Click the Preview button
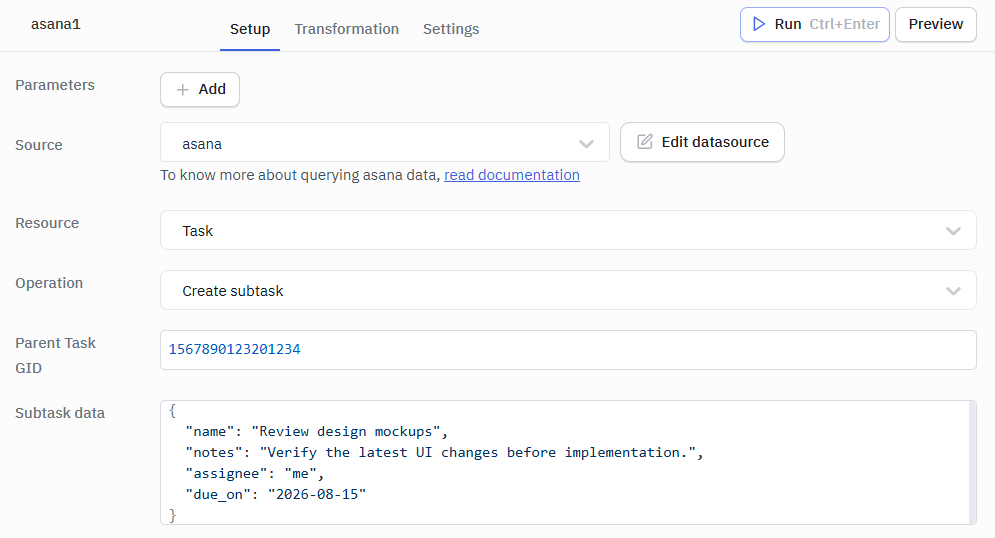The image size is (995, 538). click(935, 24)
